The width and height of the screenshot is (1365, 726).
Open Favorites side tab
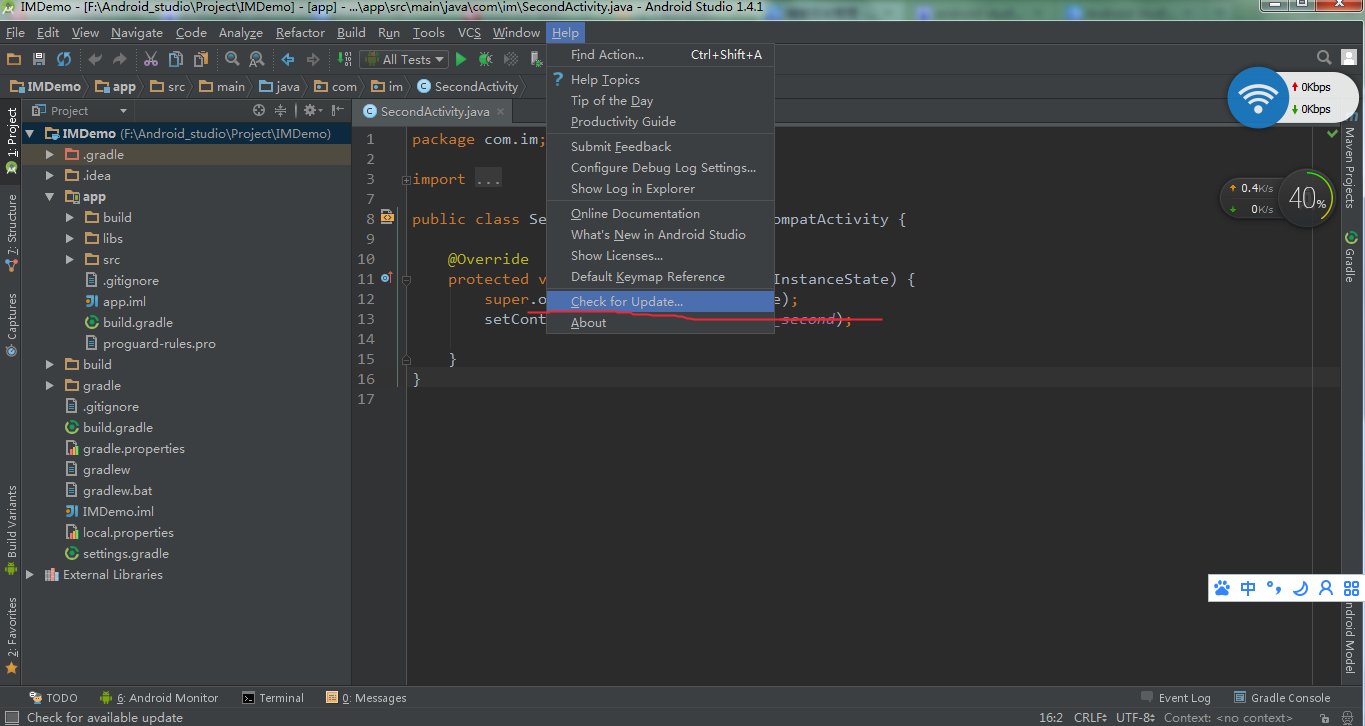click(12, 636)
